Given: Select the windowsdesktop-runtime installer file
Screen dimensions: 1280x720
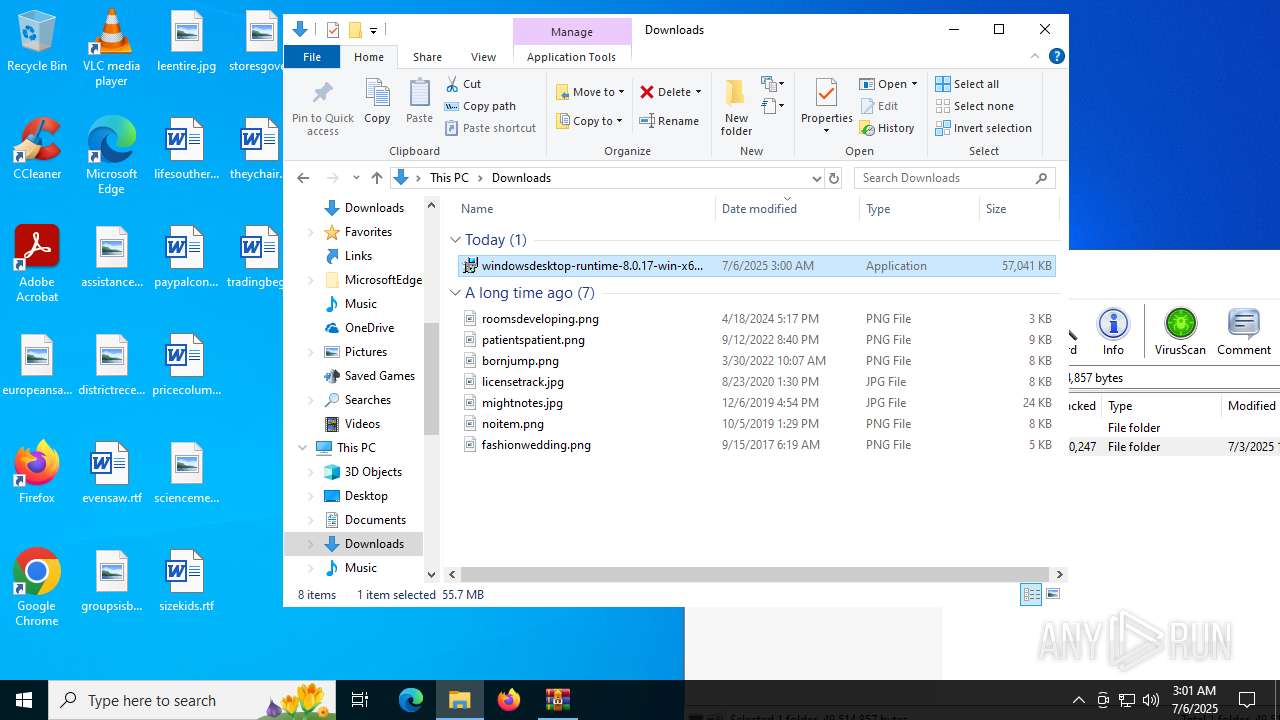Looking at the screenshot, I should pyautogui.click(x=757, y=266).
